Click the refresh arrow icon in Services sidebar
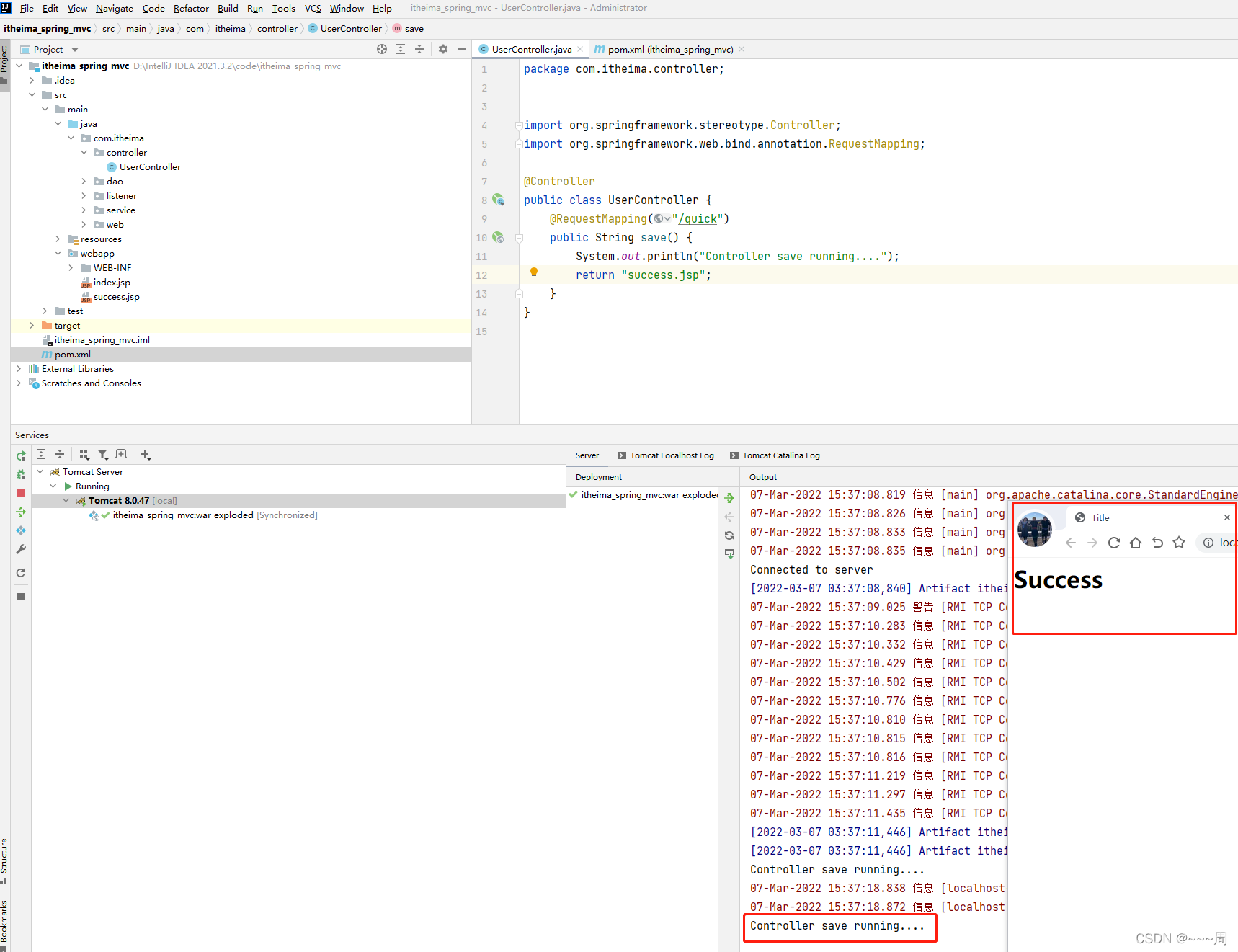This screenshot has width=1238, height=952. [x=21, y=573]
